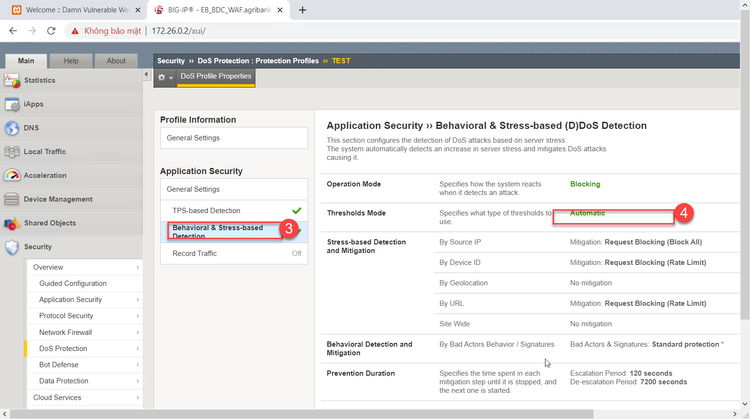750x419 pixels.
Task: Expand the Application Security submenu arrow
Action: 138,300
